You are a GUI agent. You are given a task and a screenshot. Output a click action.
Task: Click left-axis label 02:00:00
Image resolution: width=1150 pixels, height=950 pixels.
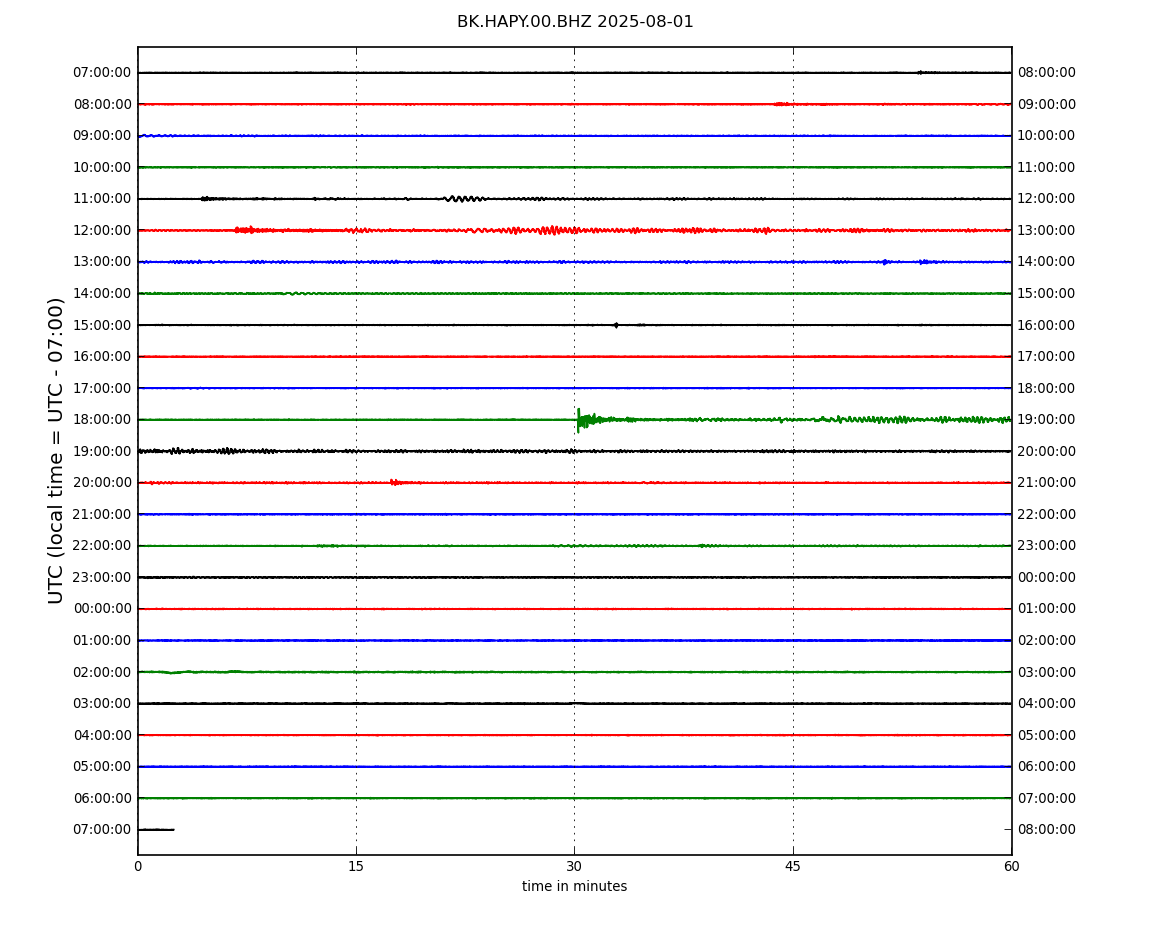point(102,672)
